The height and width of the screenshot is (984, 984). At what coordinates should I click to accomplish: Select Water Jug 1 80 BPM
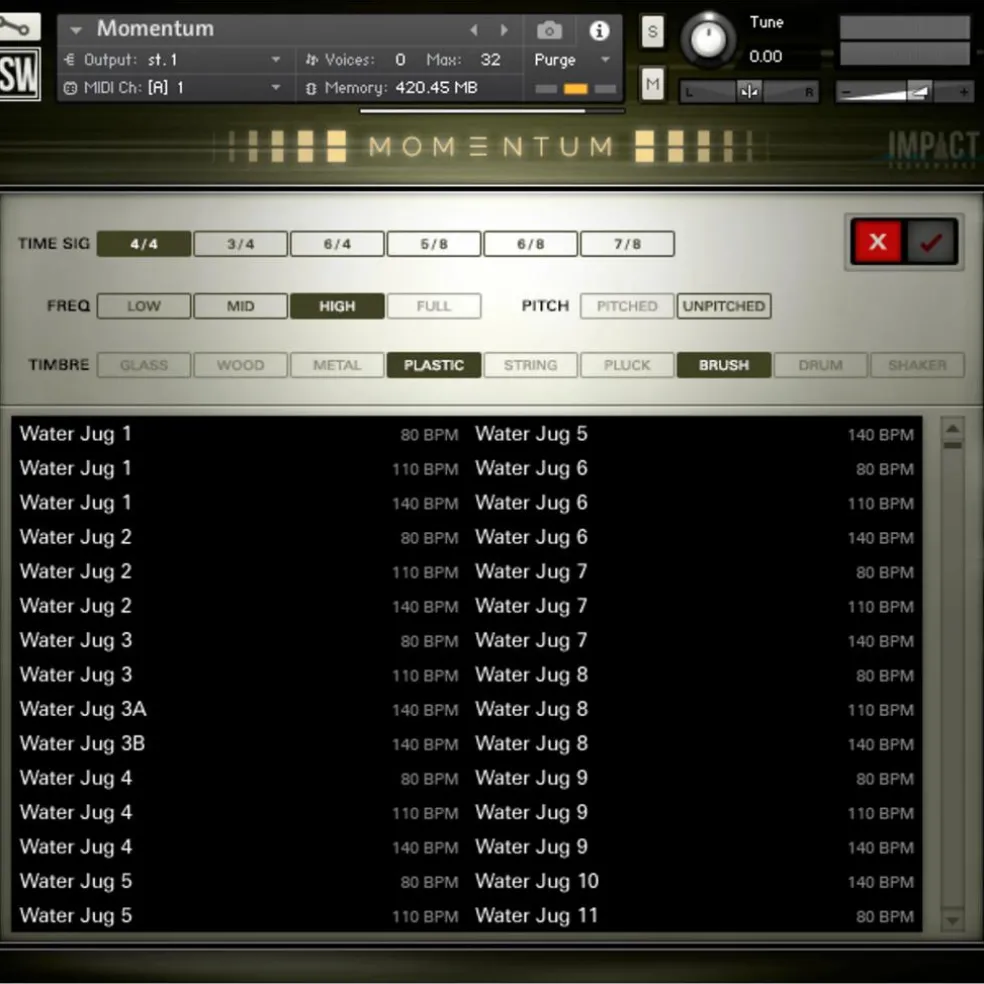pyautogui.click(x=238, y=434)
